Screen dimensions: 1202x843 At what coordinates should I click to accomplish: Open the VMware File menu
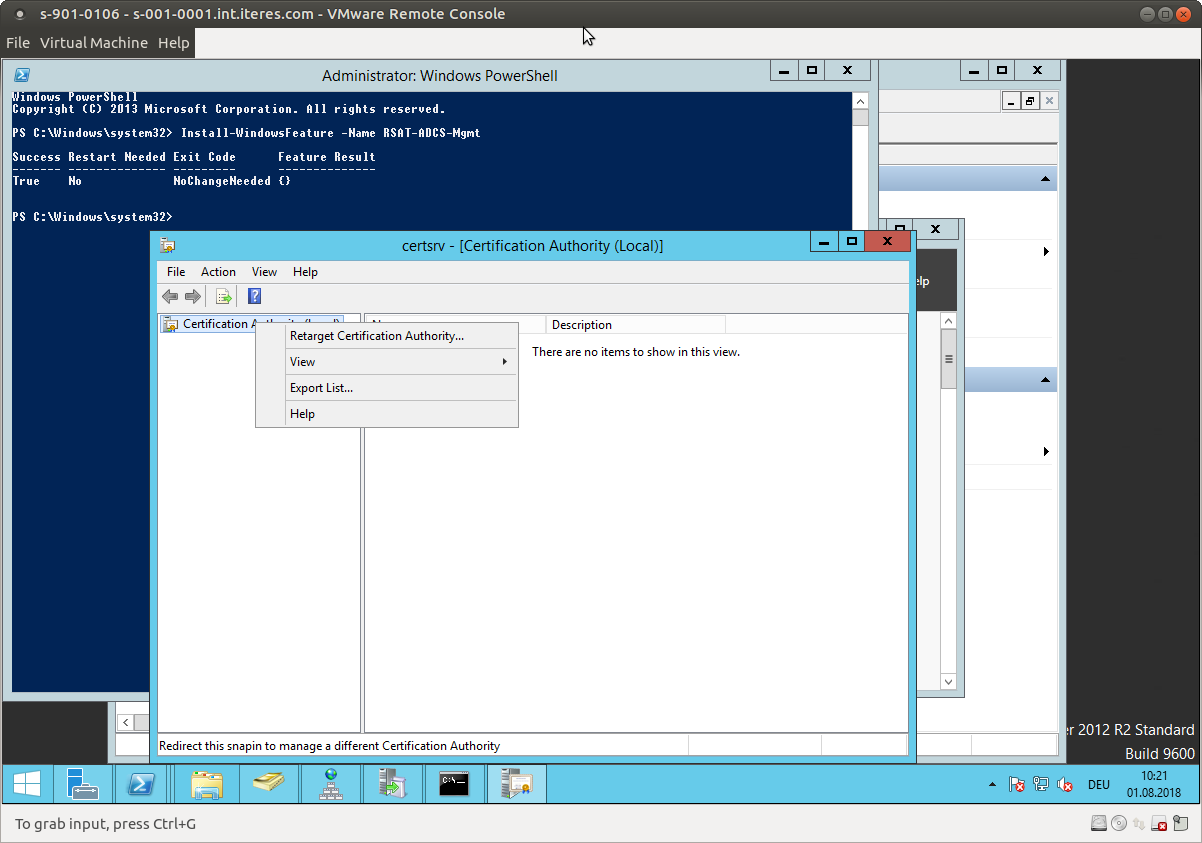[18, 43]
